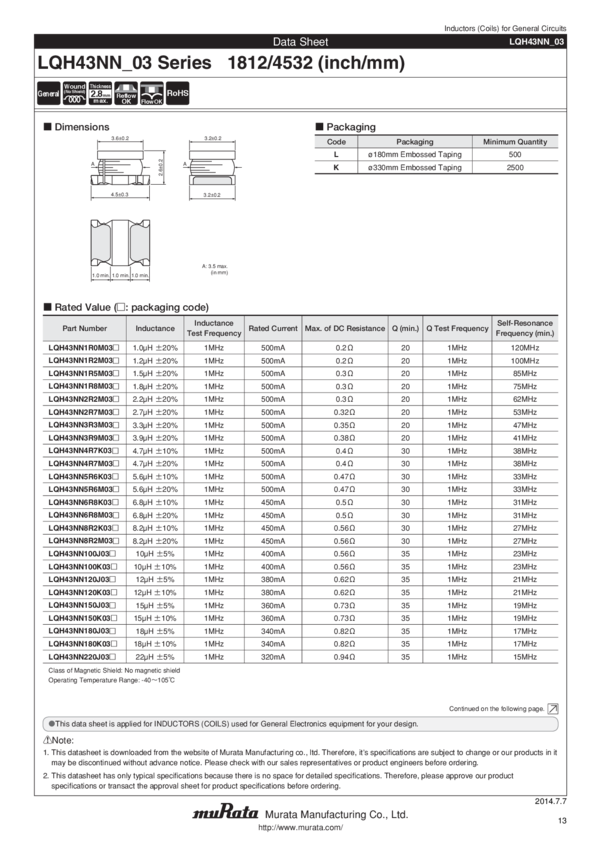Click the Thickness 2.8mm max icon

point(100,93)
